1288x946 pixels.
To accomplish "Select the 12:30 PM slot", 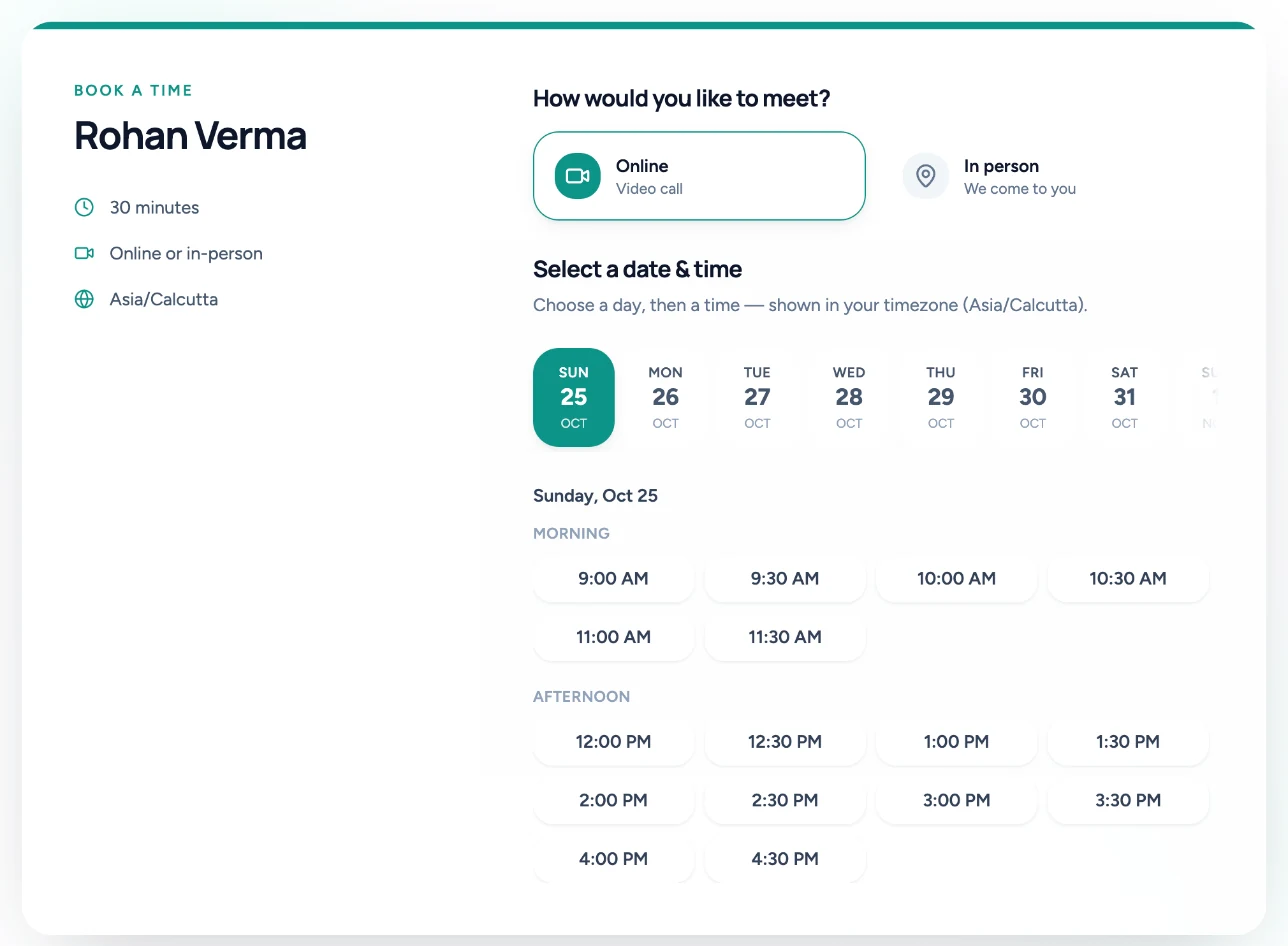I will coord(785,742).
